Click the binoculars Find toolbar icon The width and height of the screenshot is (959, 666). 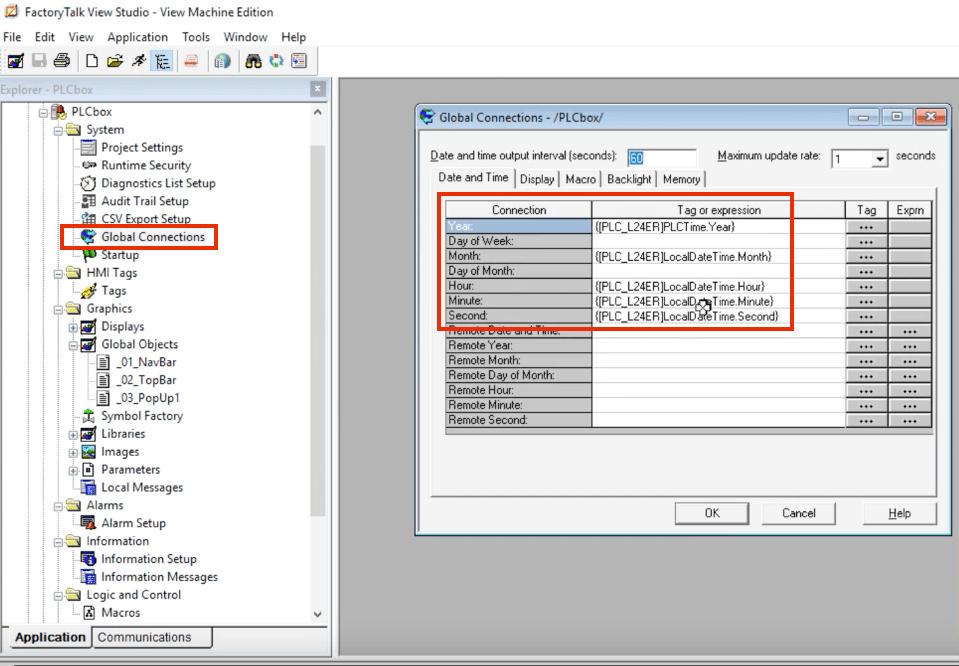pos(254,61)
